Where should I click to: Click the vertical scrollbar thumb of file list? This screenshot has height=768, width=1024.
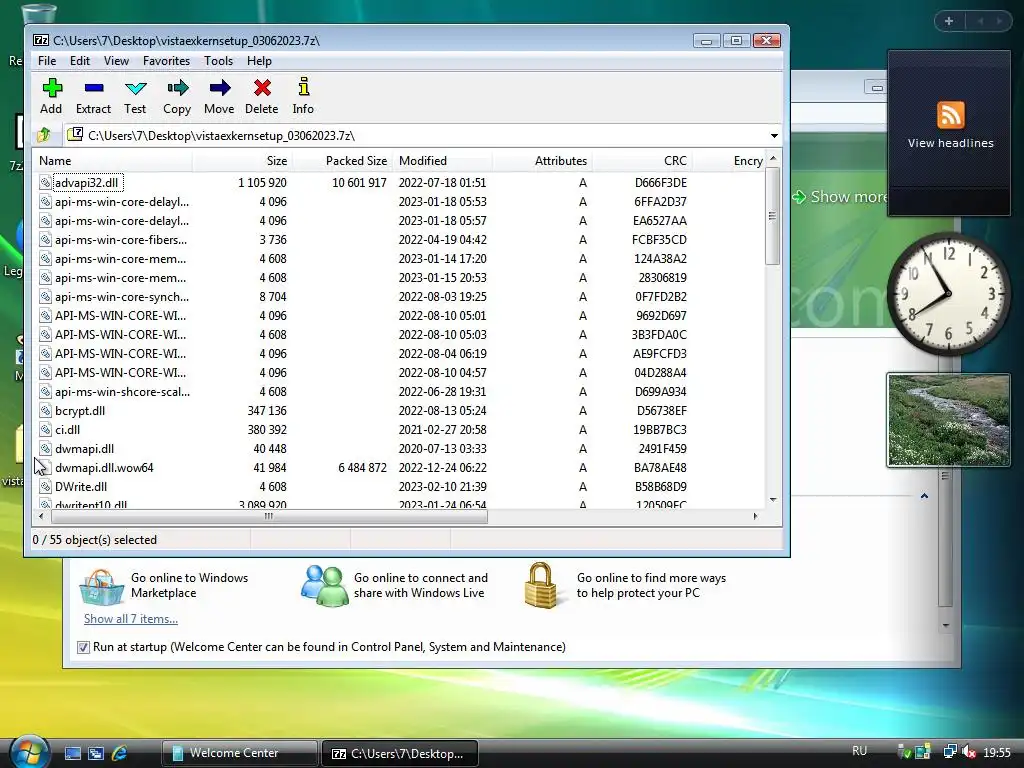point(773,216)
